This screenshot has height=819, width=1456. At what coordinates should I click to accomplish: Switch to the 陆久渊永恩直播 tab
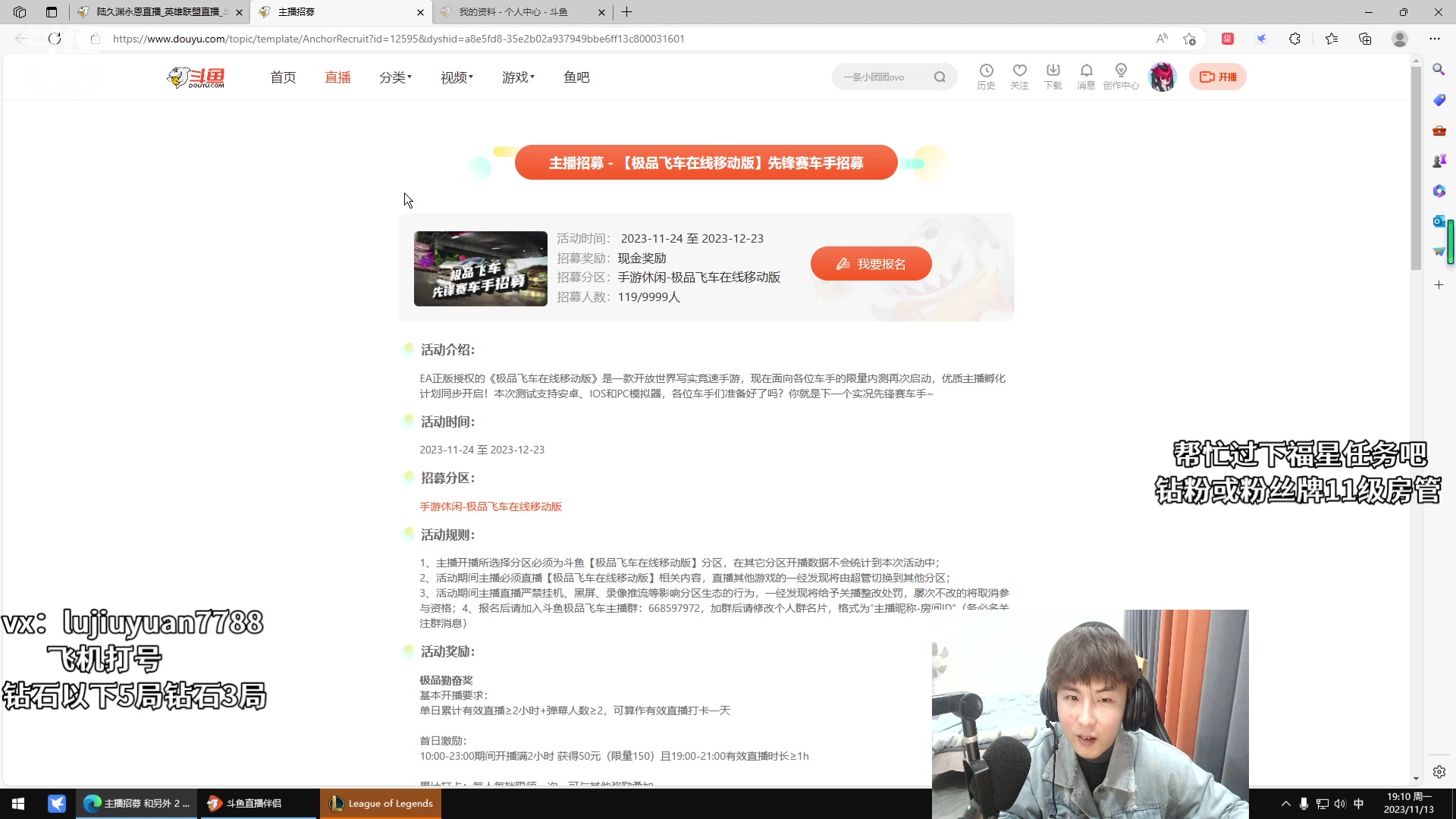(159, 12)
